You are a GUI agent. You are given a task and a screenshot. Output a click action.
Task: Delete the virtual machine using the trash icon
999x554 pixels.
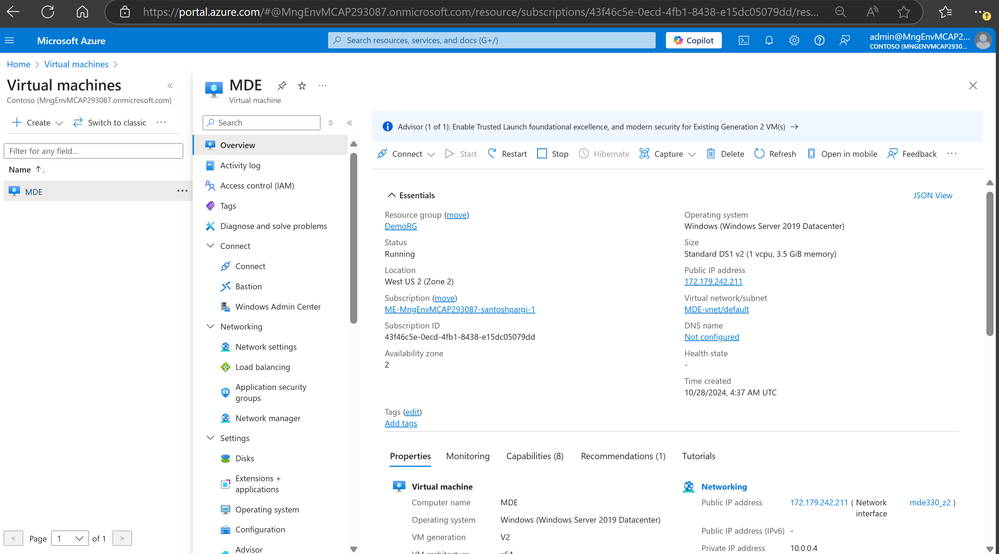(x=725, y=154)
